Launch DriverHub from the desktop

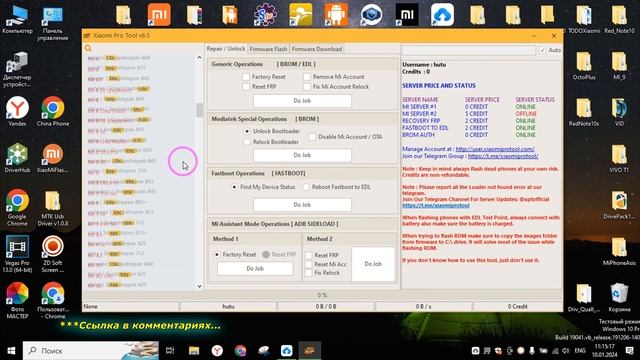pos(17,158)
